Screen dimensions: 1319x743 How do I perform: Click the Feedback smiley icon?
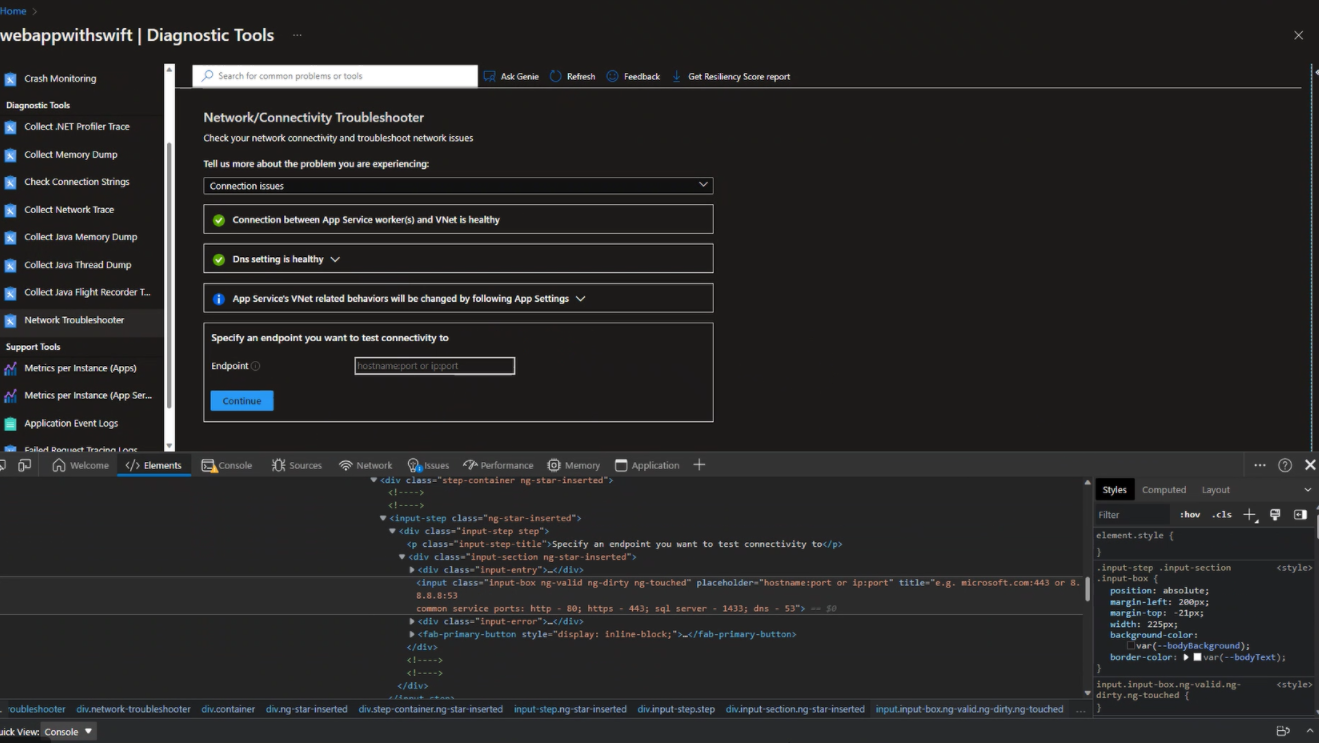[612, 76]
